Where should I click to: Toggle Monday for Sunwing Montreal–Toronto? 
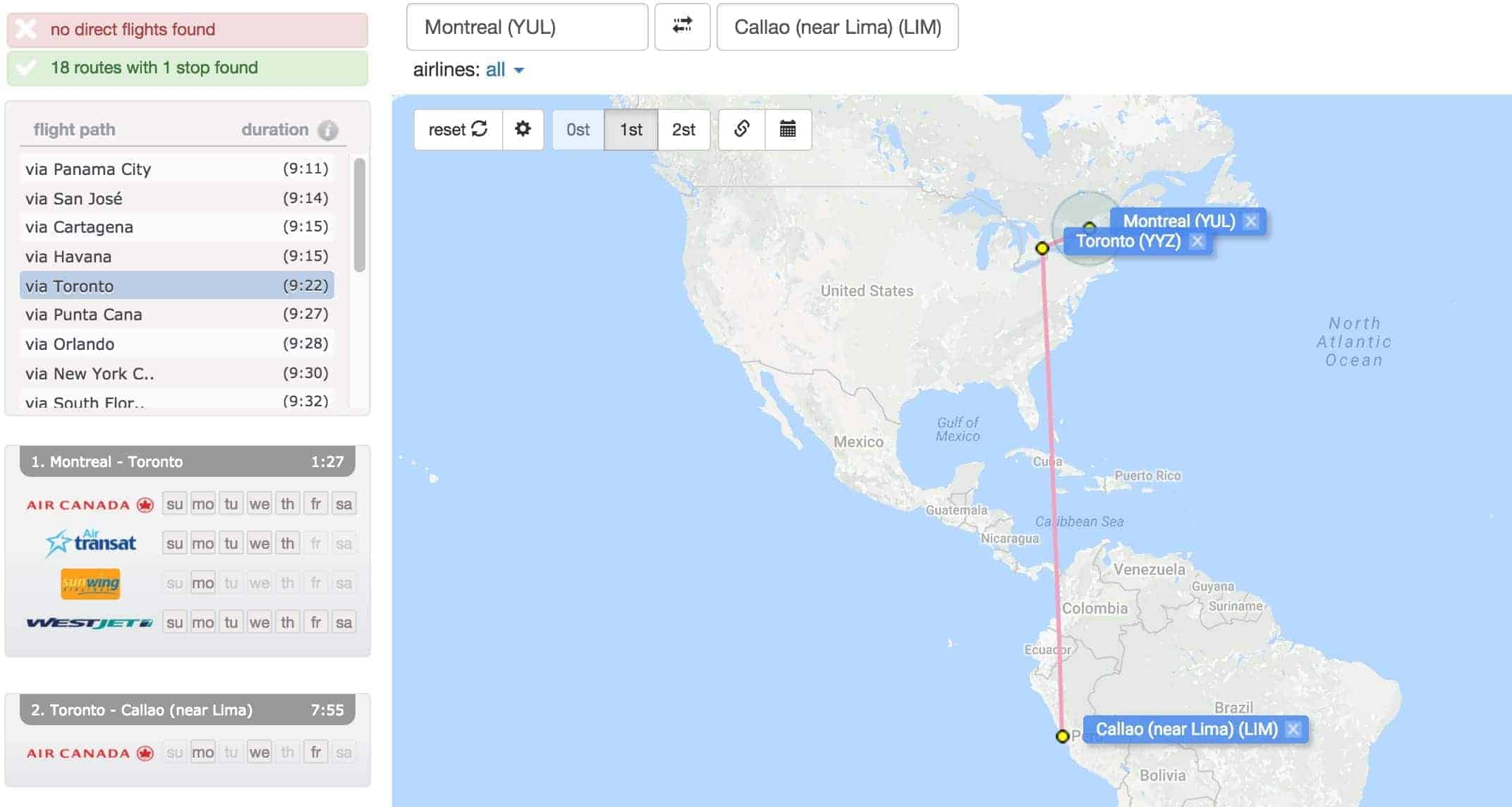coord(202,583)
